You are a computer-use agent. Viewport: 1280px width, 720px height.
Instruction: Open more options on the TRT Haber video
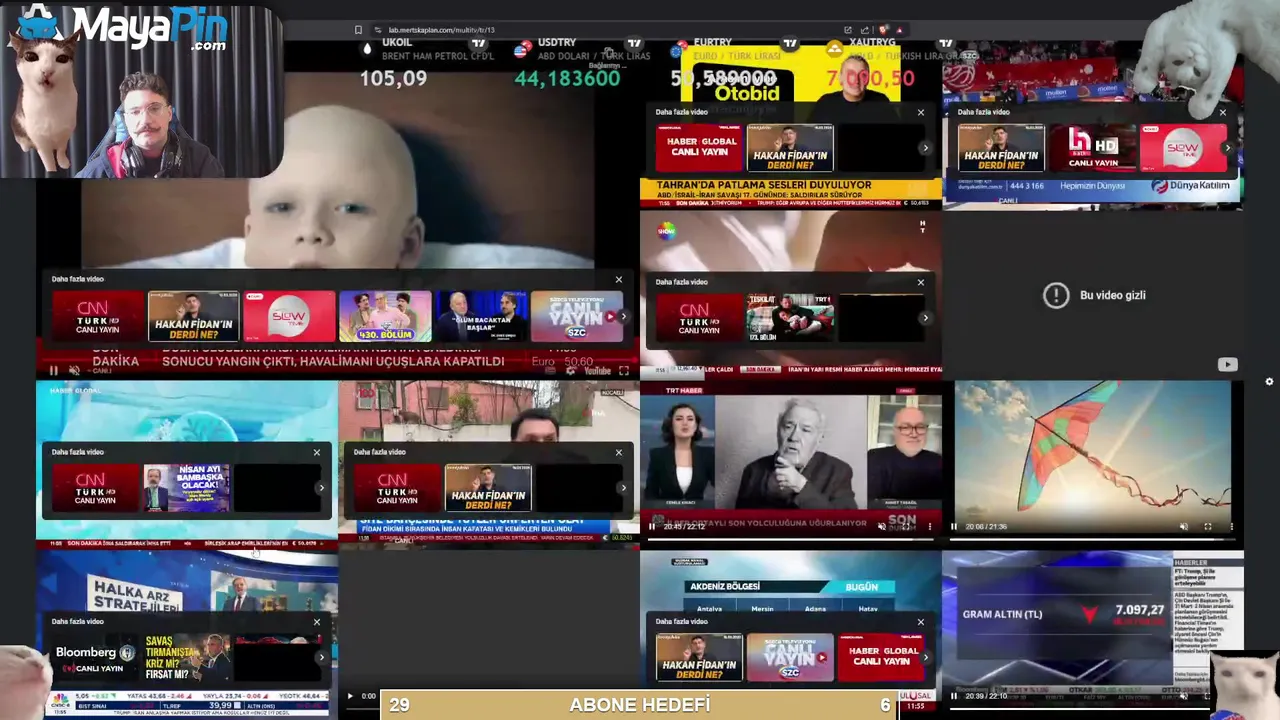pos(930,526)
